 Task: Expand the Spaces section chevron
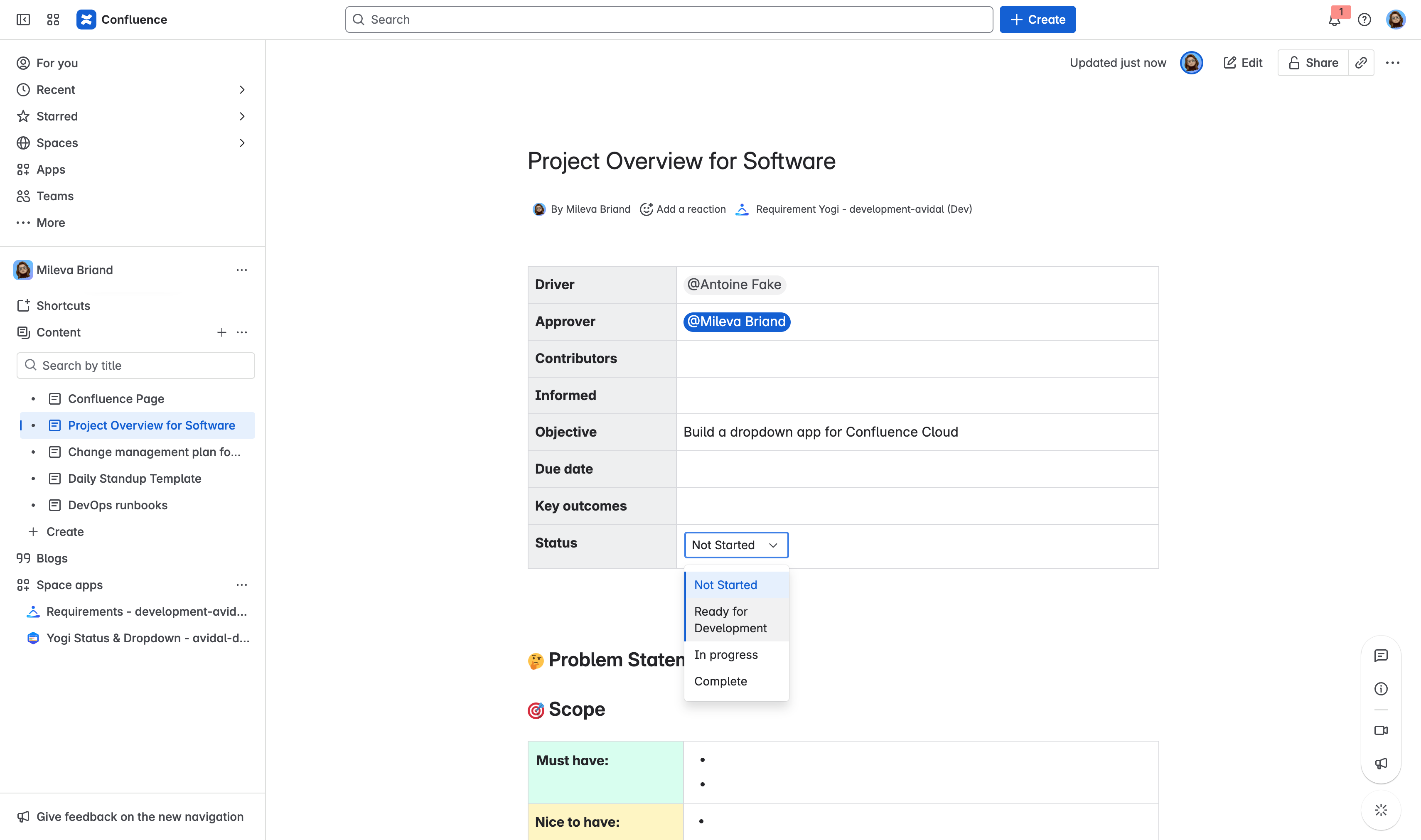point(242,142)
